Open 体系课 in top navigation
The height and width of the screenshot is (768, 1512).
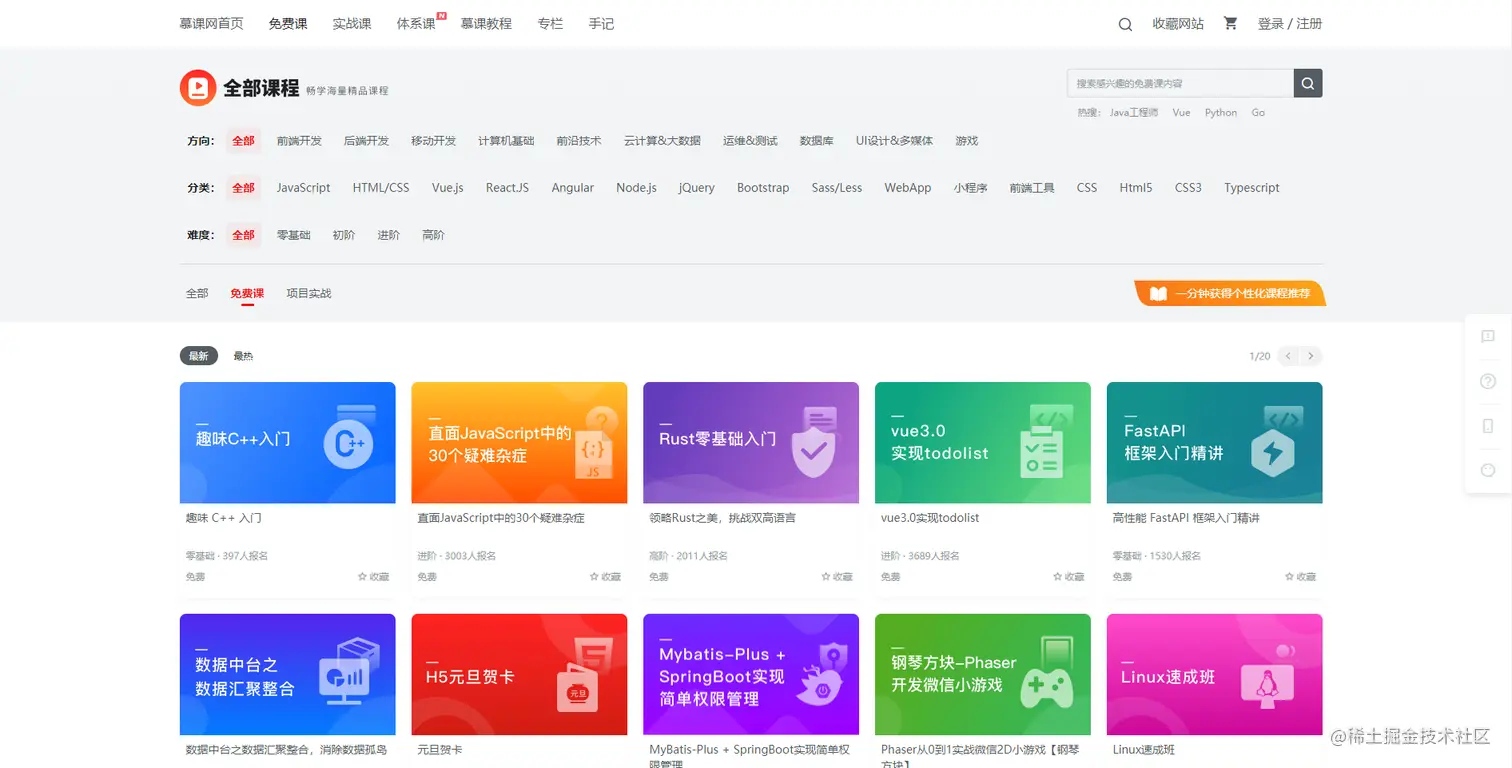(416, 23)
